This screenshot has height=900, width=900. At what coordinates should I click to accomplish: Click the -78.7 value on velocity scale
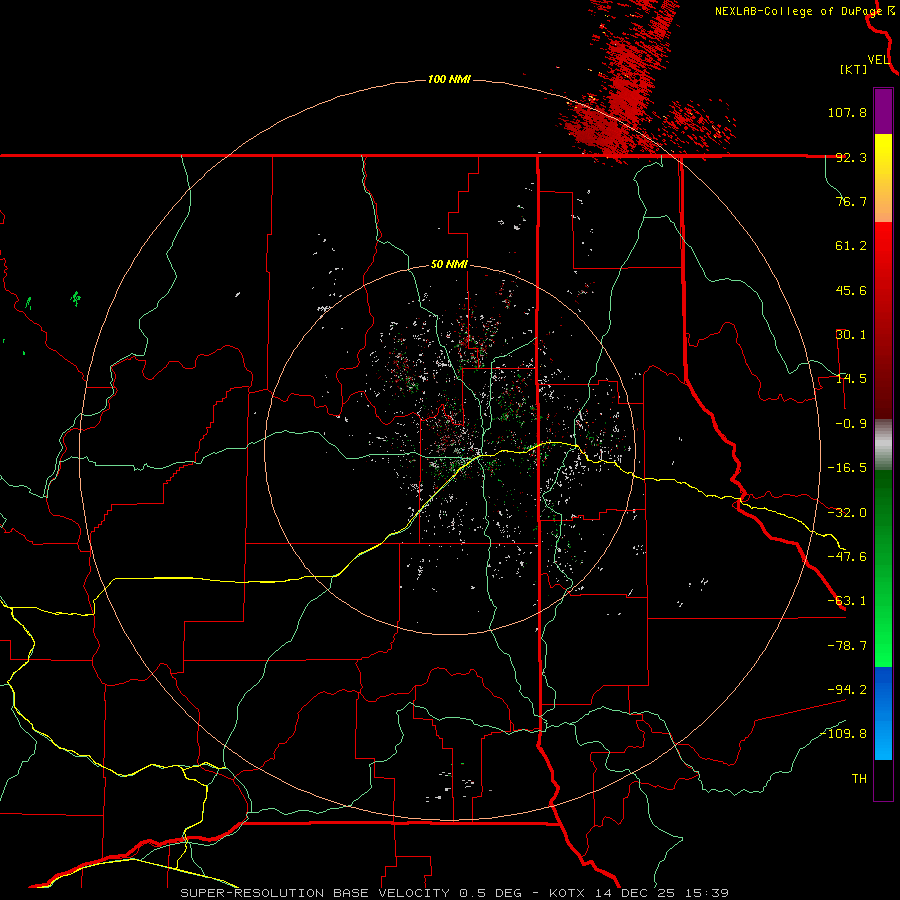coord(847,646)
